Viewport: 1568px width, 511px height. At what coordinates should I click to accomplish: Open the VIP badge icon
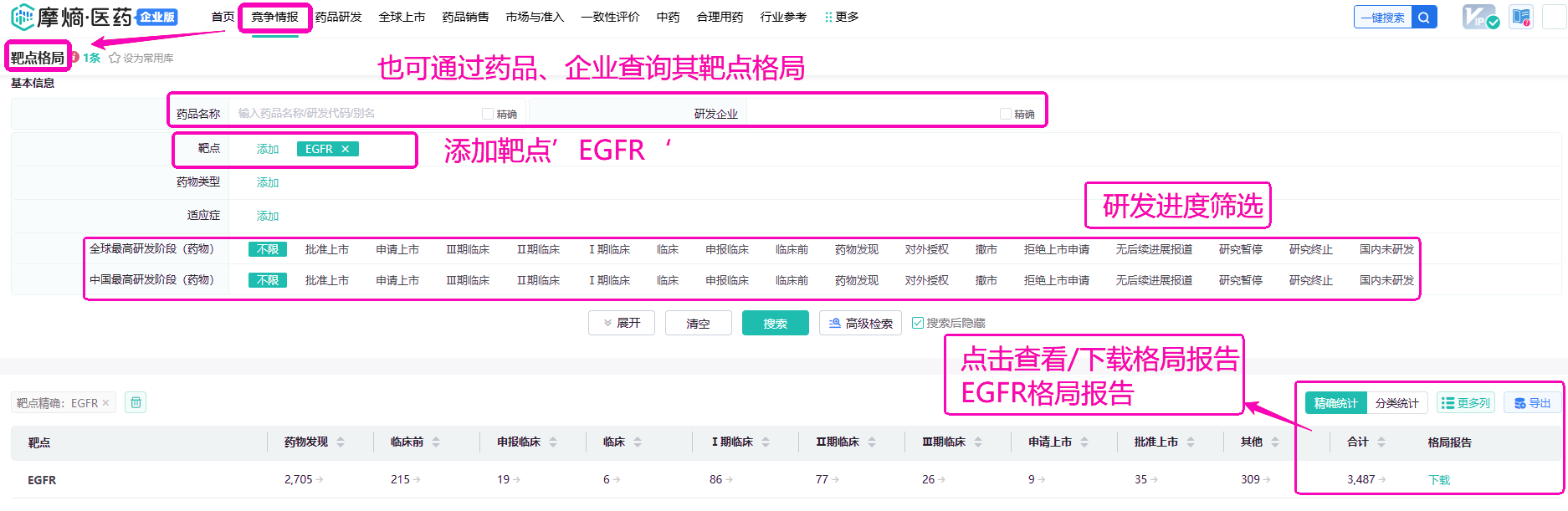pos(1479,17)
